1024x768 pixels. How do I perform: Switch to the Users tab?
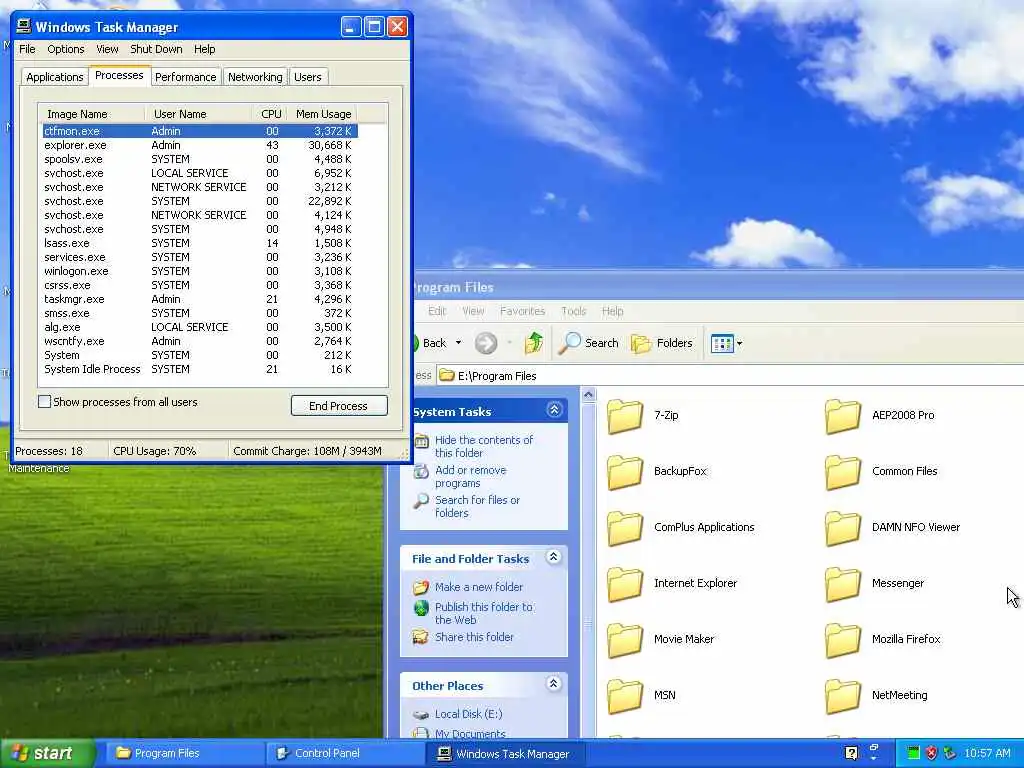[308, 77]
